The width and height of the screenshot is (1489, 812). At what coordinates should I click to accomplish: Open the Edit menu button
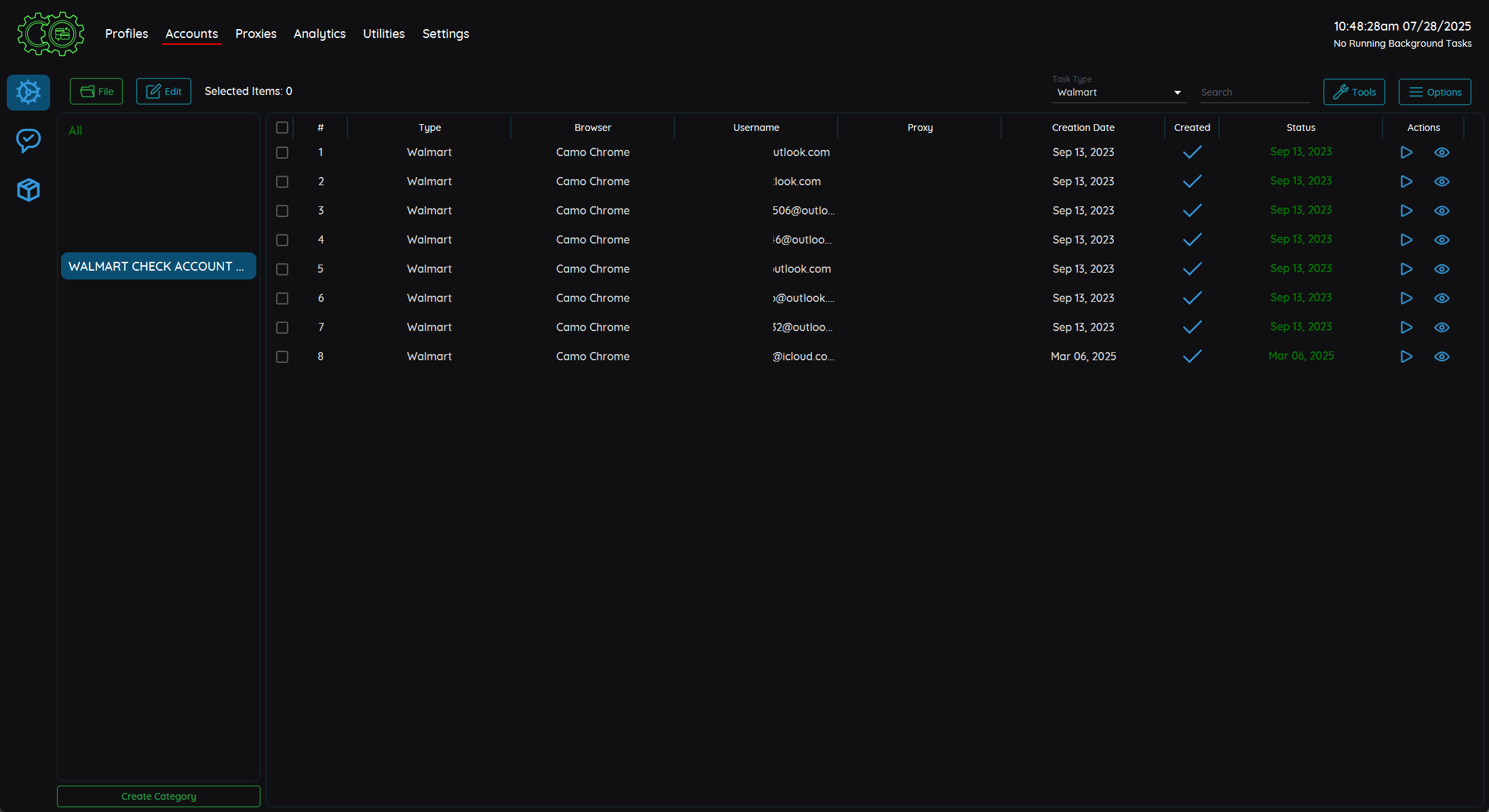[x=163, y=92]
